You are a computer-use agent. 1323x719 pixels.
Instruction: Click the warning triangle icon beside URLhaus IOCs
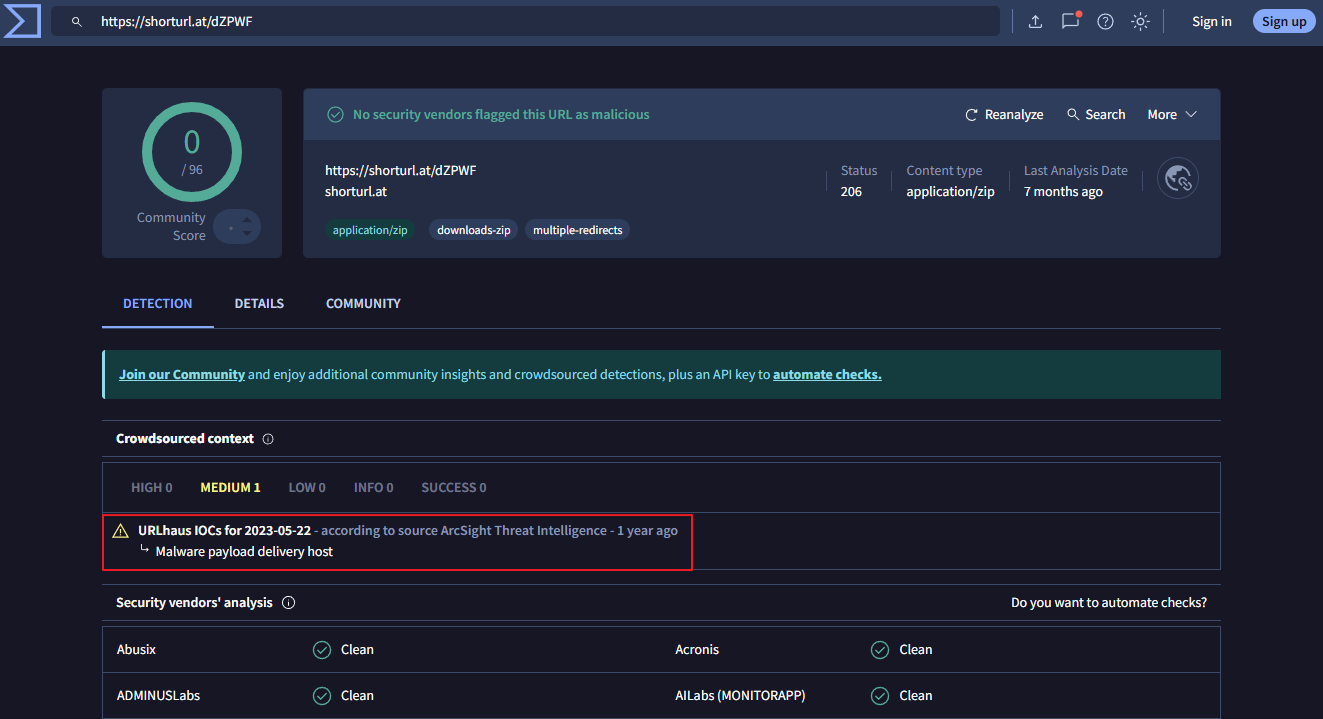click(x=121, y=531)
